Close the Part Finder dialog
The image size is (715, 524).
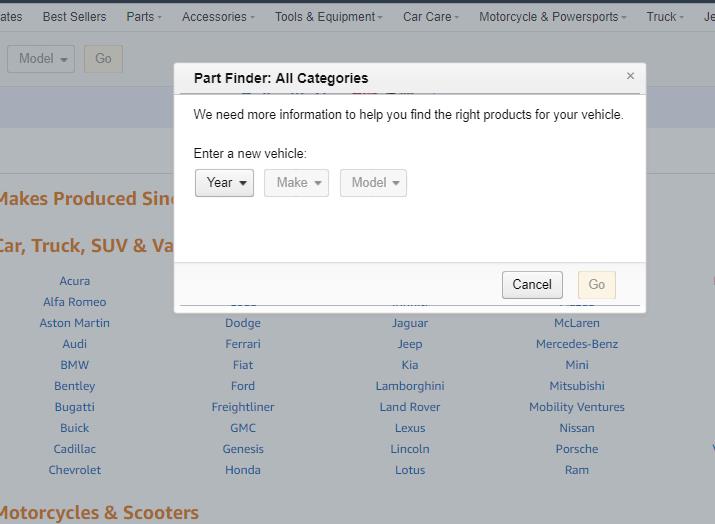point(630,76)
